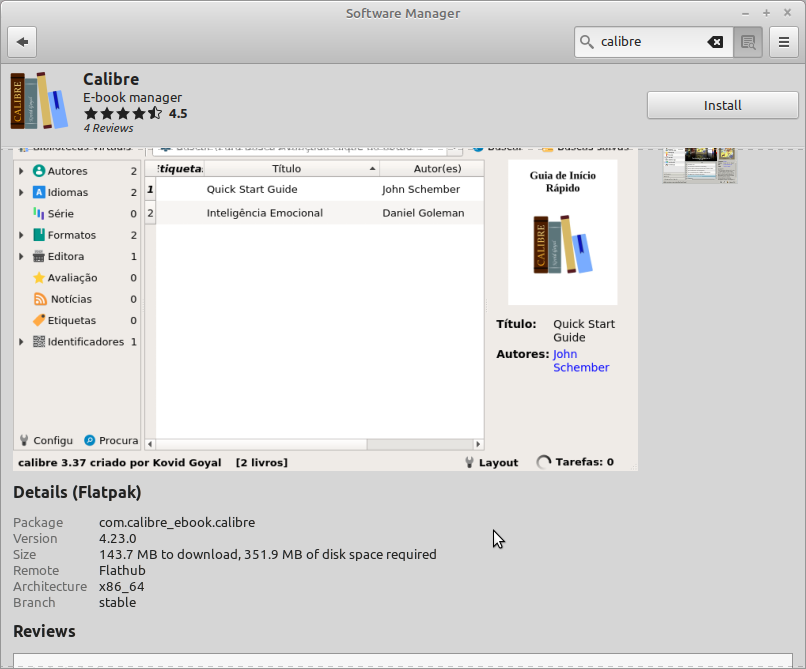806x669 pixels.
Task: Click the Procura search icon
Action: (89, 440)
